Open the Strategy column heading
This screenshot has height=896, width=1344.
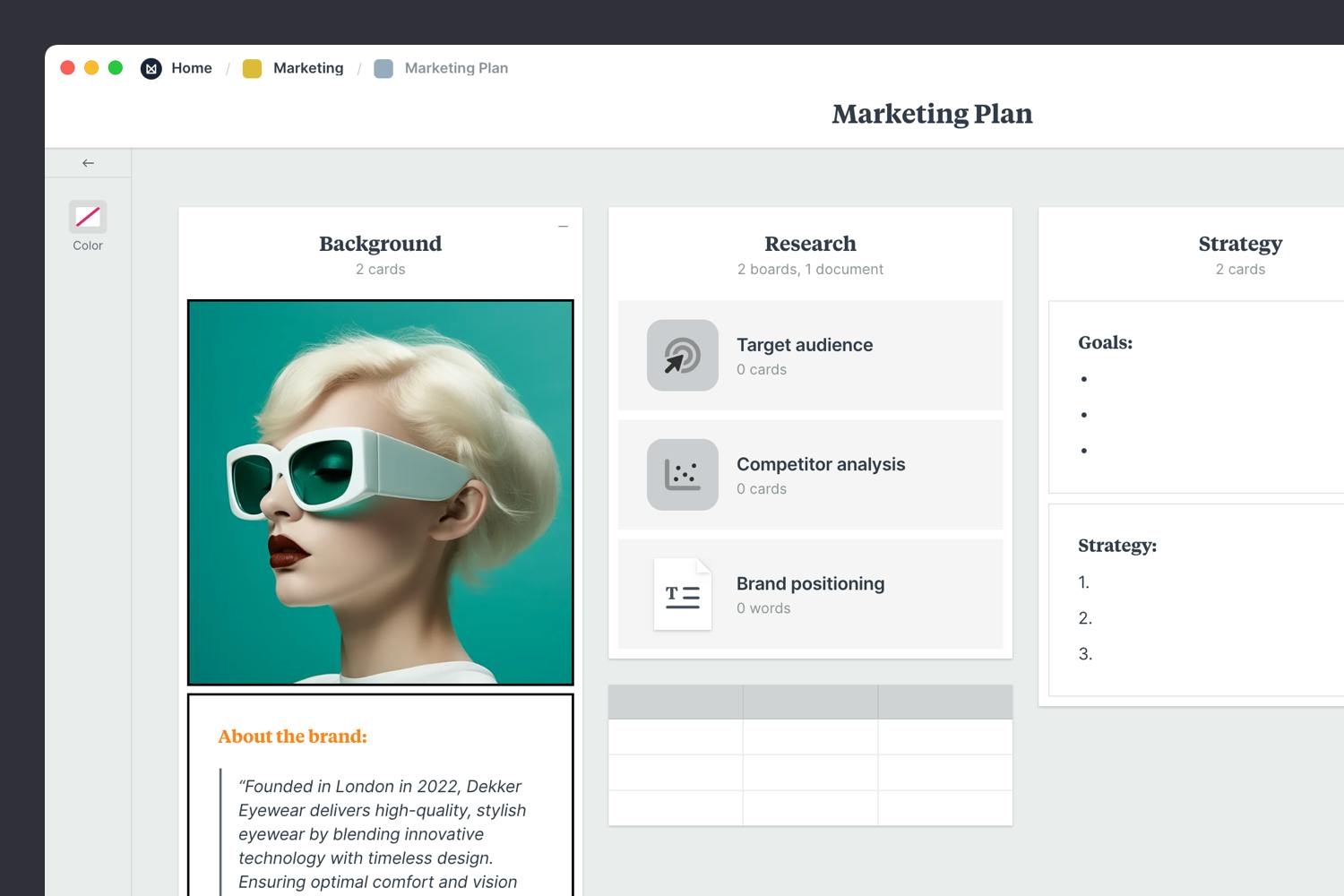pyautogui.click(x=1240, y=243)
